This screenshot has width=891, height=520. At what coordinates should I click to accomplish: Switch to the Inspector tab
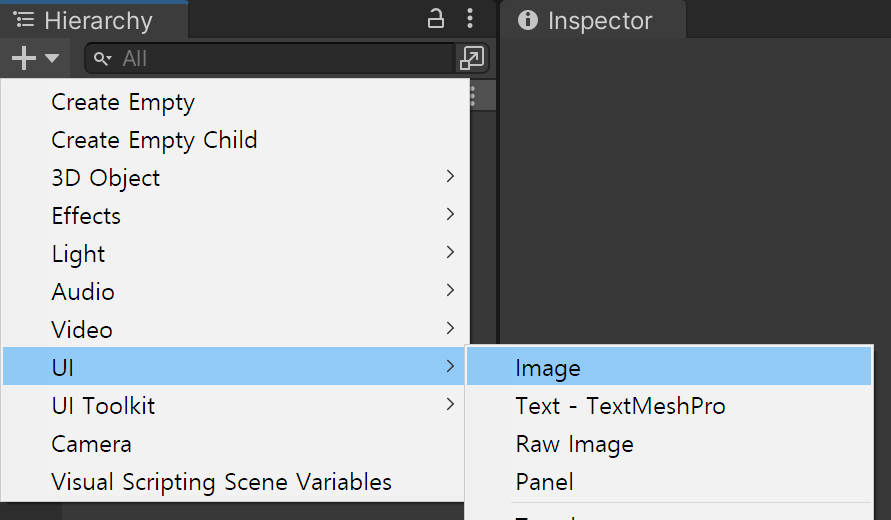click(593, 20)
